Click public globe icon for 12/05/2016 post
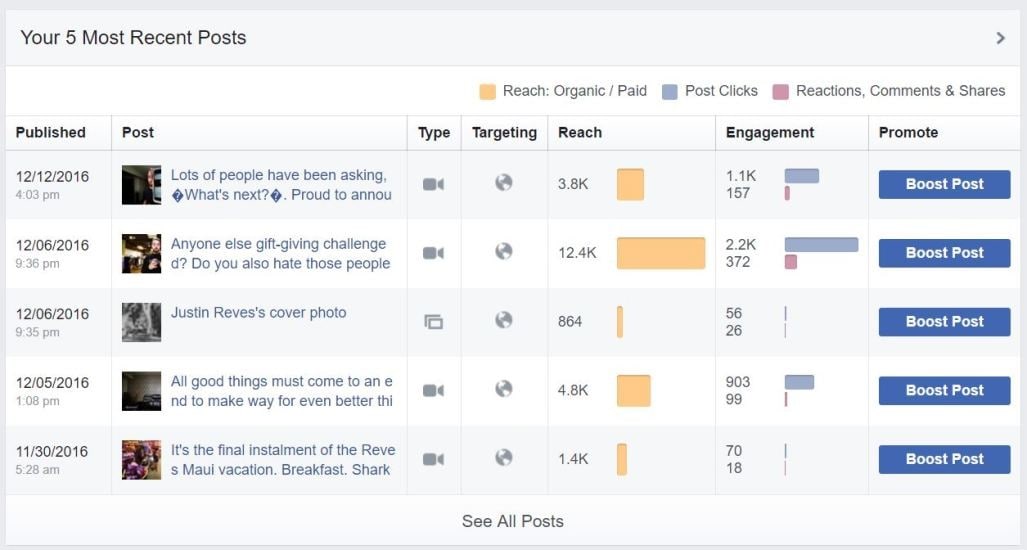This screenshot has width=1027, height=550. 504,389
